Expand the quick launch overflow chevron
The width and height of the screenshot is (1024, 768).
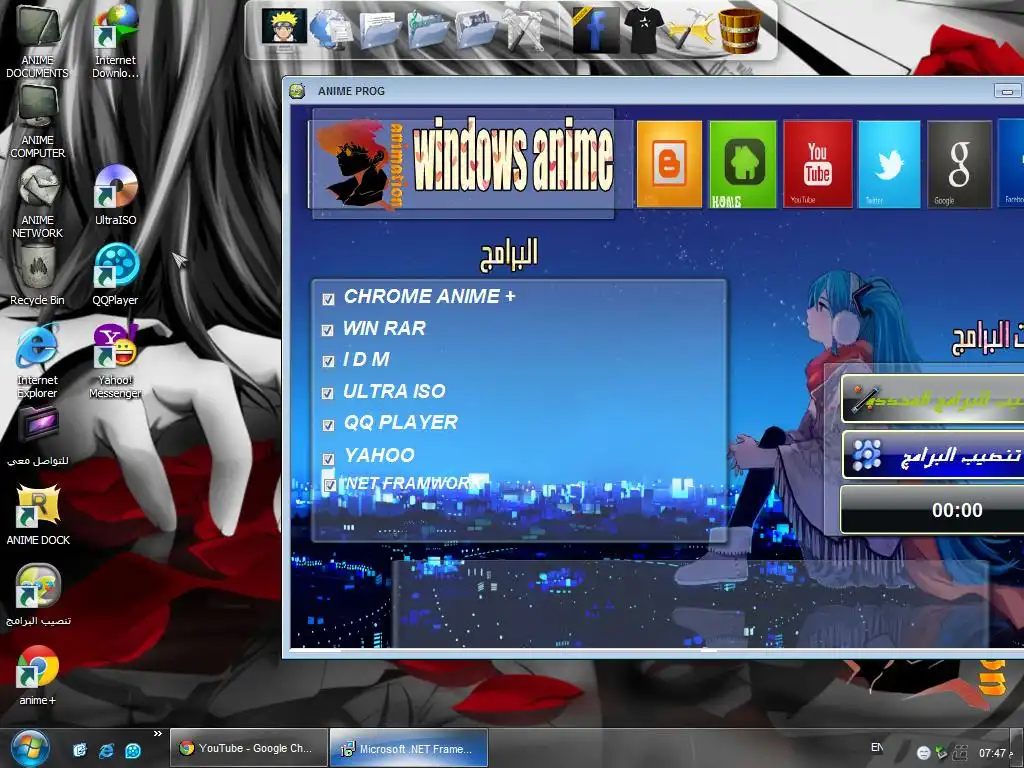tap(157, 734)
